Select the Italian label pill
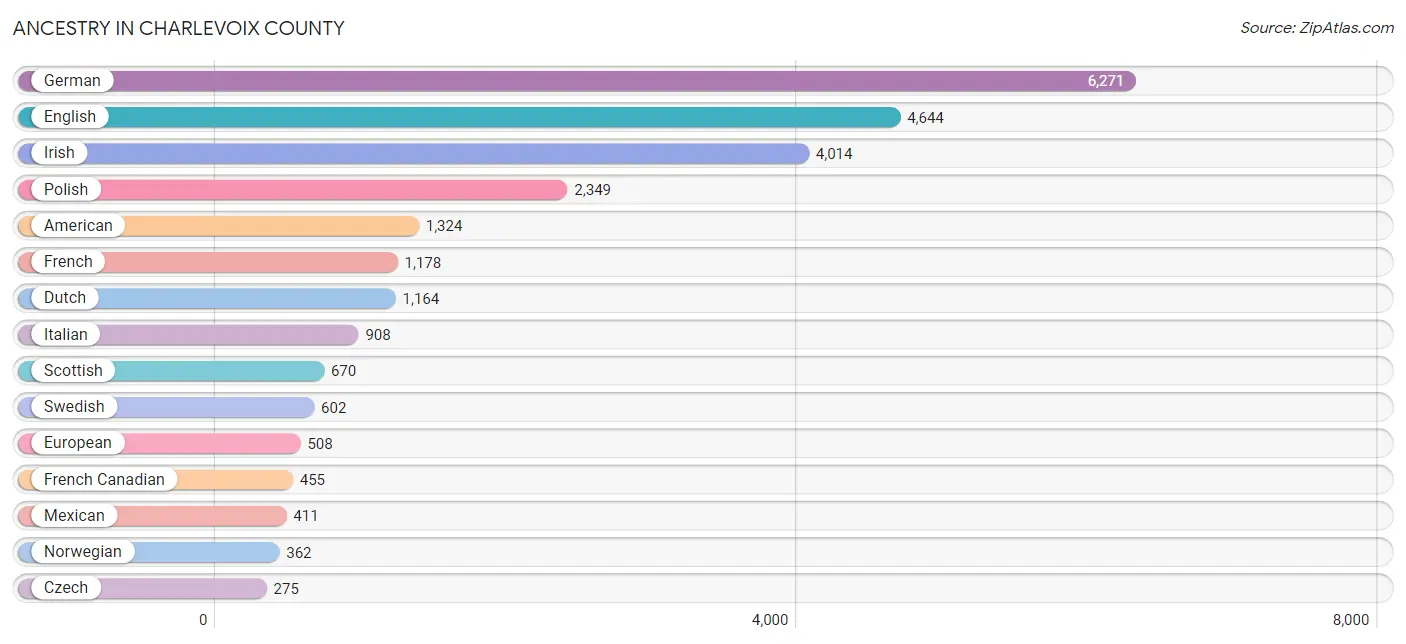The image size is (1406, 644). pos(65,334)
